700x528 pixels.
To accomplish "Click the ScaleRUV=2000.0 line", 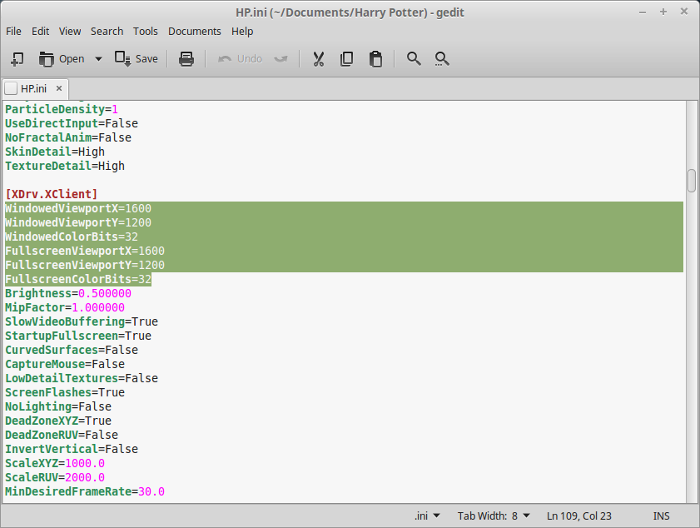I will coord(55,477).
